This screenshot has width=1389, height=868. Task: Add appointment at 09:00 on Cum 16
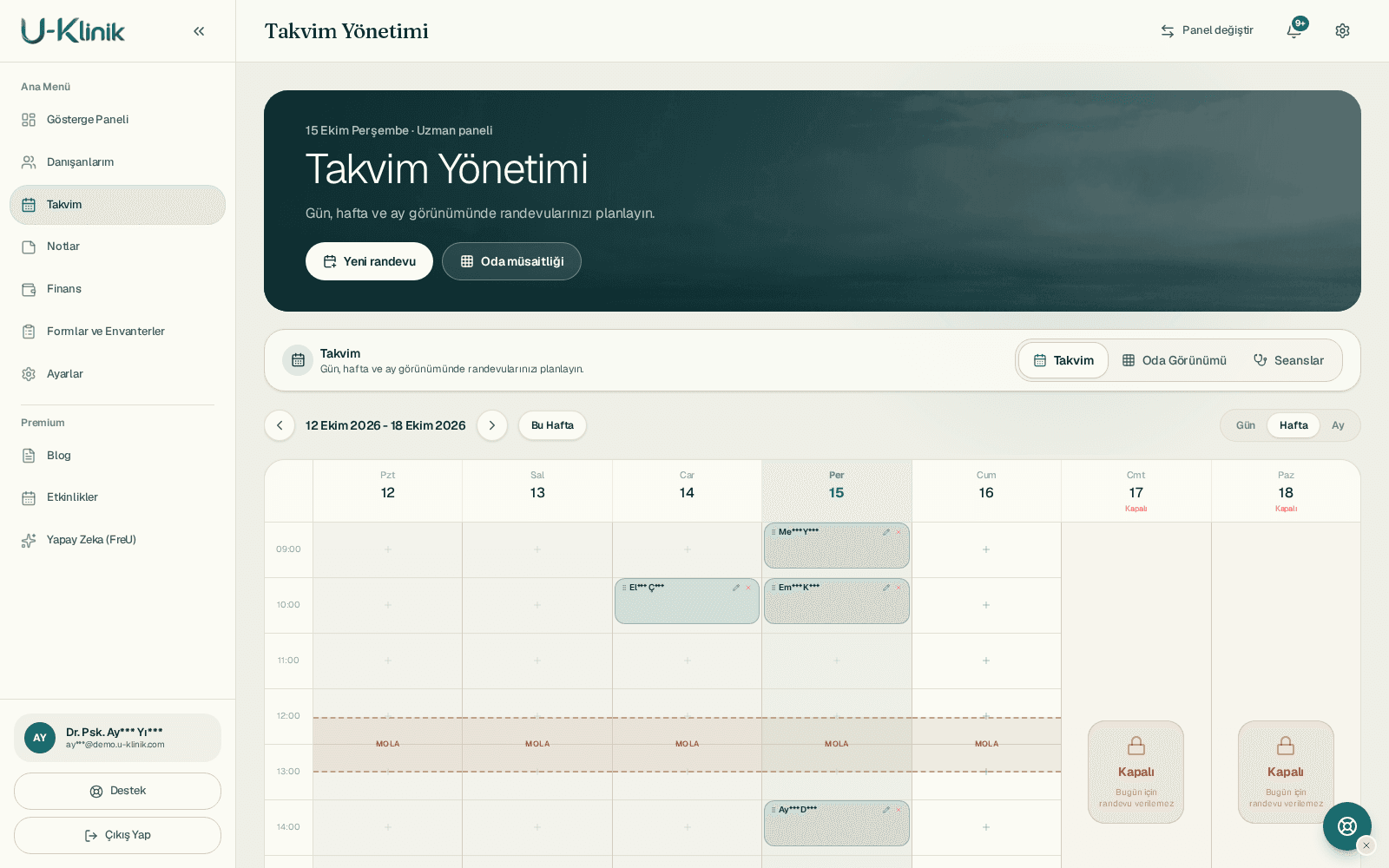click(986, 549)
